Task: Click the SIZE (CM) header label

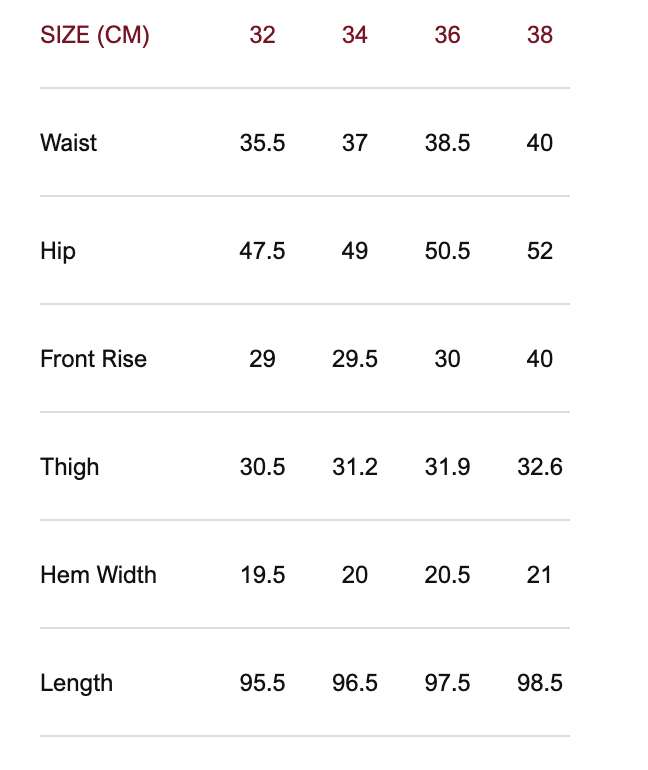Action: [95, 35]
